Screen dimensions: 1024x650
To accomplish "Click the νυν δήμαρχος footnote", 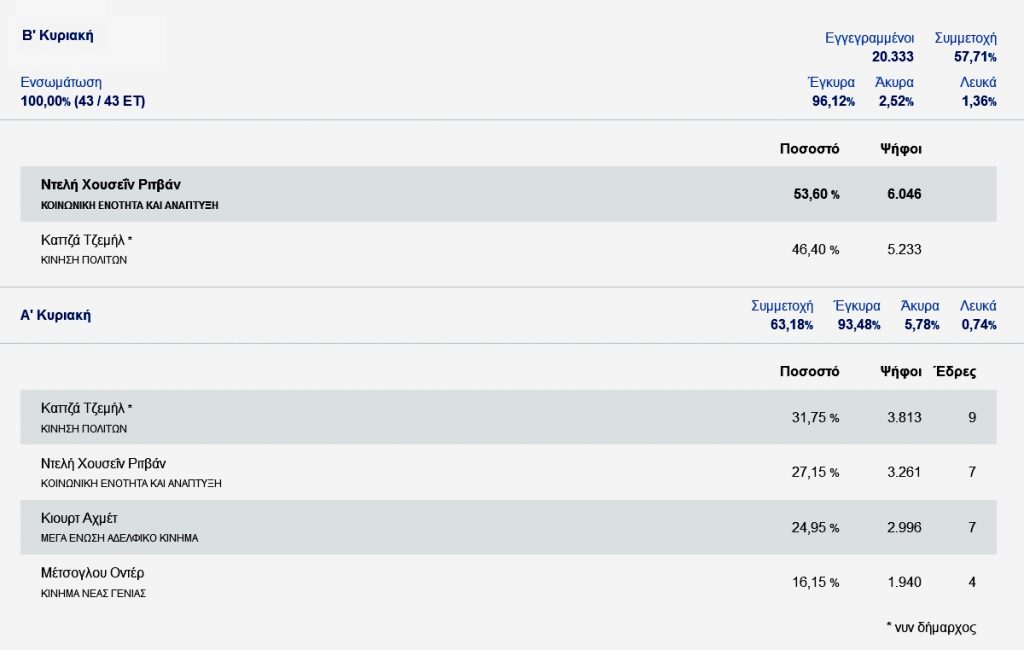I will [930, 627].
